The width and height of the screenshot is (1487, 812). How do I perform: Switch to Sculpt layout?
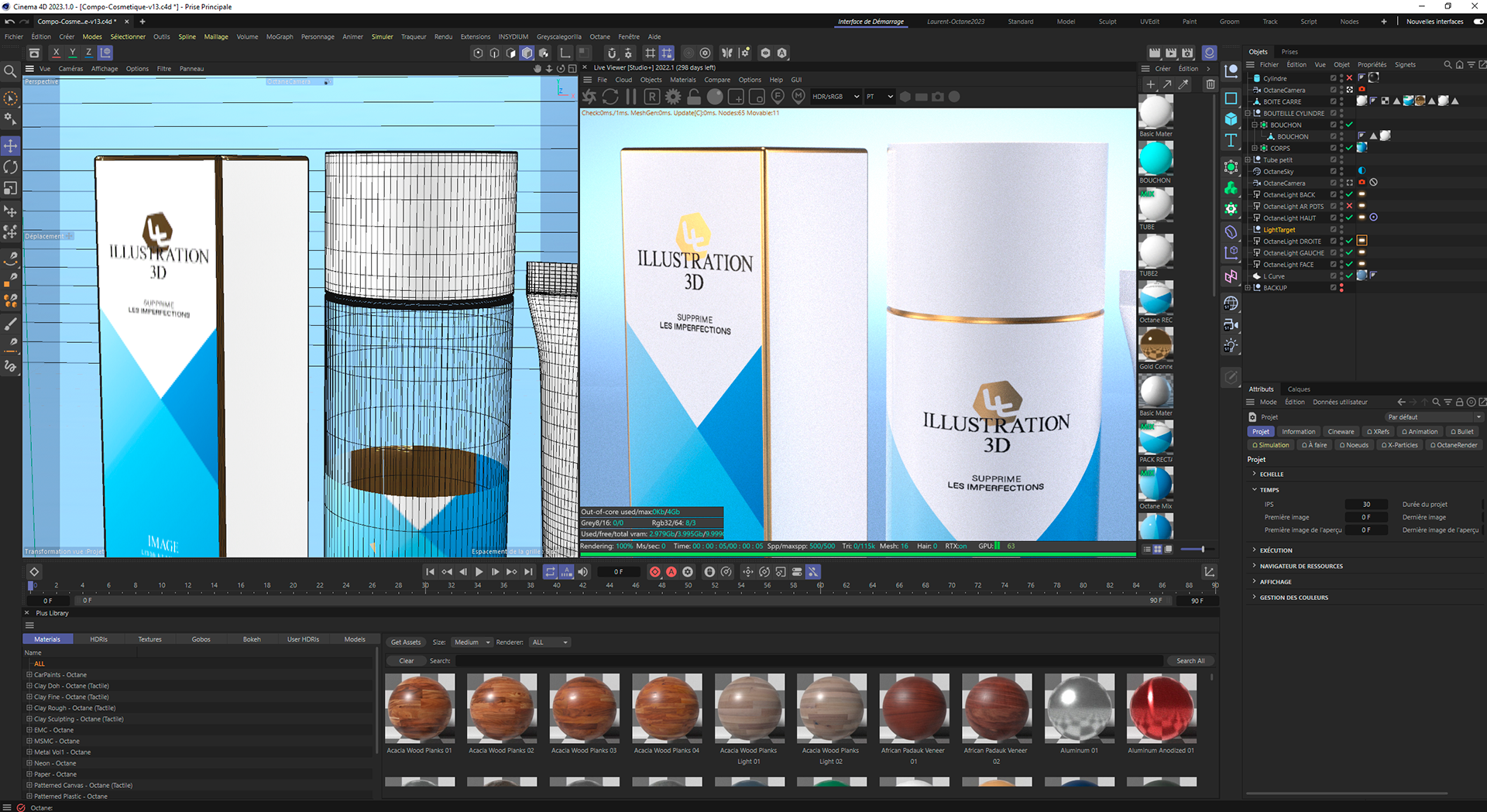pyautogui.click(x=1108, y=22)
